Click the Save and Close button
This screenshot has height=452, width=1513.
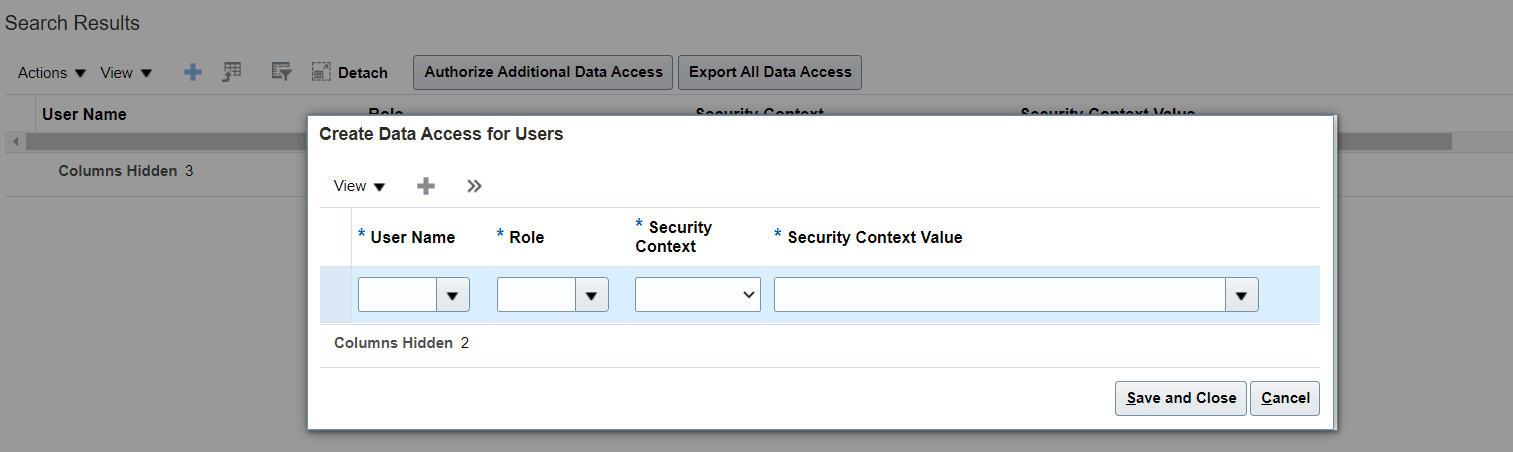(x=1181, y=398)
